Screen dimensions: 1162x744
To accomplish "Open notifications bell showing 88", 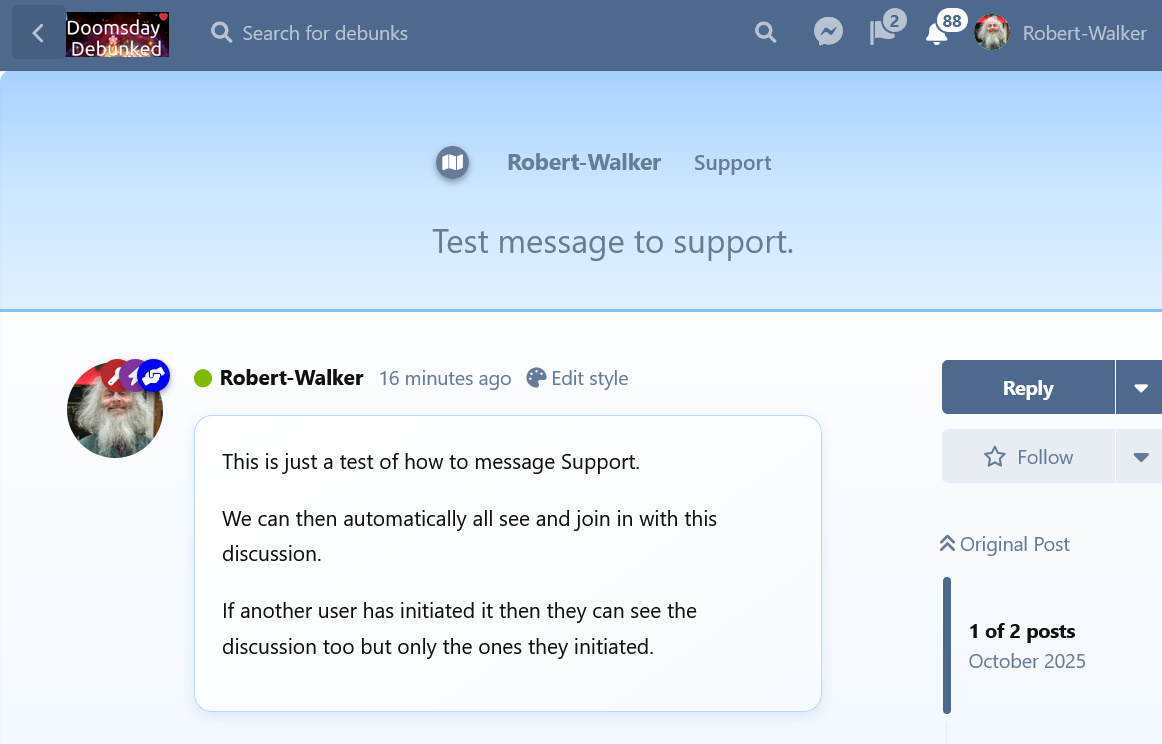I will click(937, 33).
